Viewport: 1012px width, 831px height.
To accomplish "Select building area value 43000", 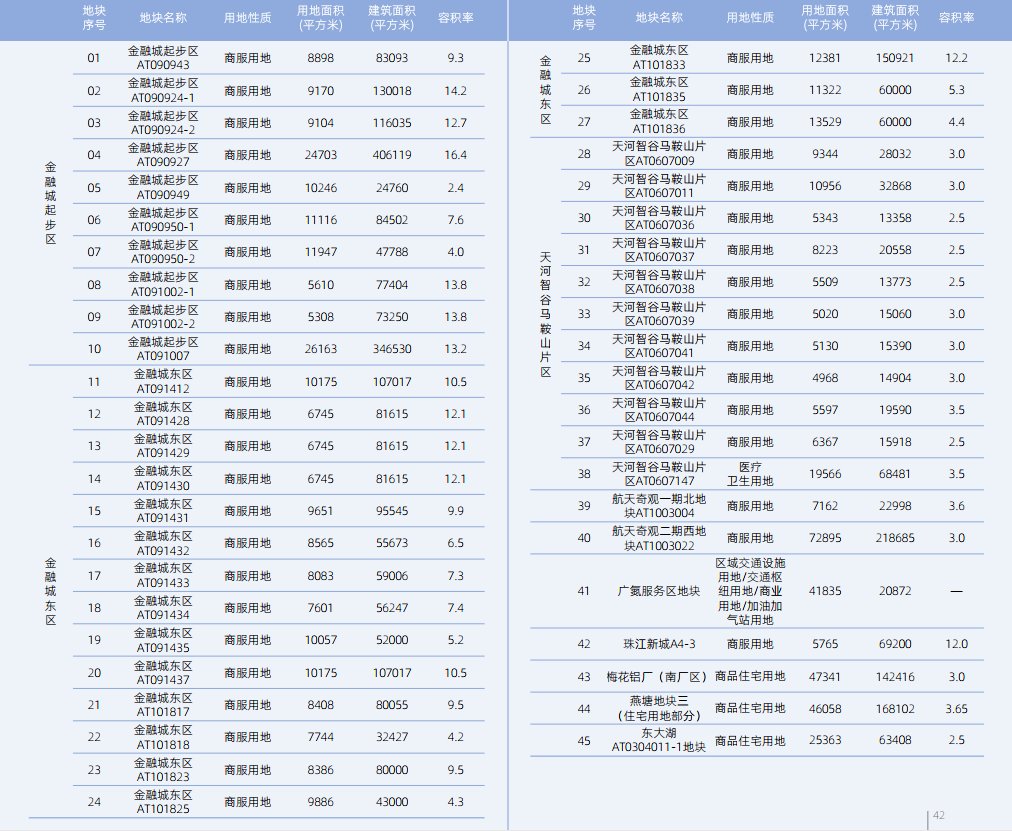I will tap(392, 802).
